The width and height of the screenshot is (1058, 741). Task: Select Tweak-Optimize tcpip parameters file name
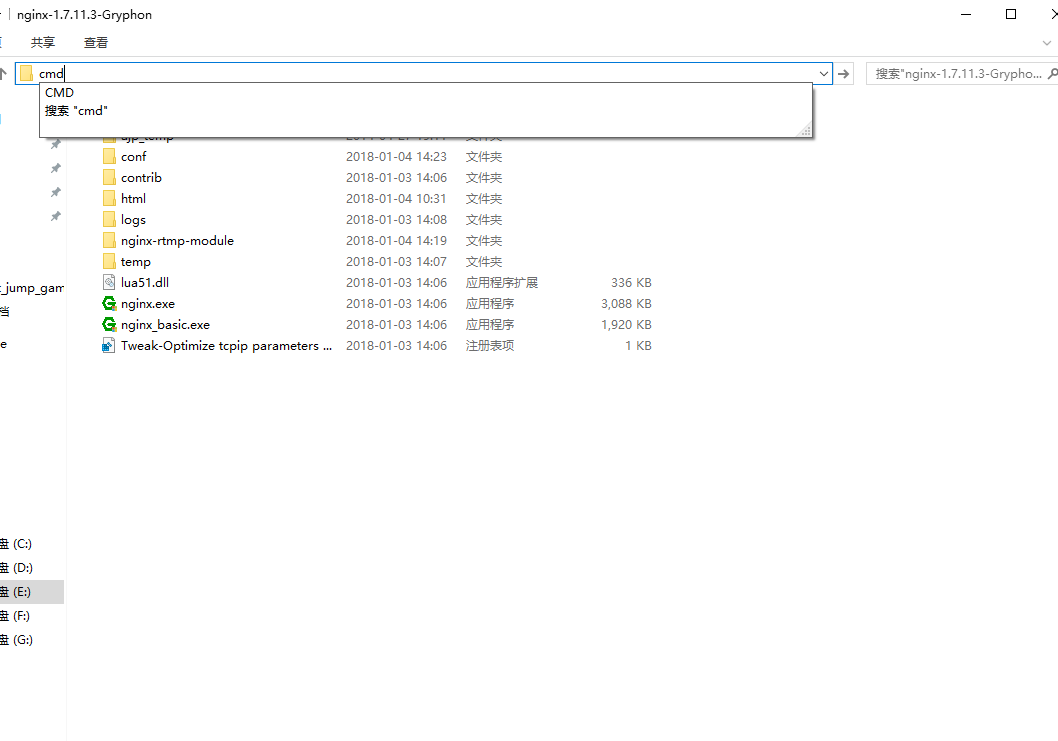[227, 346]
